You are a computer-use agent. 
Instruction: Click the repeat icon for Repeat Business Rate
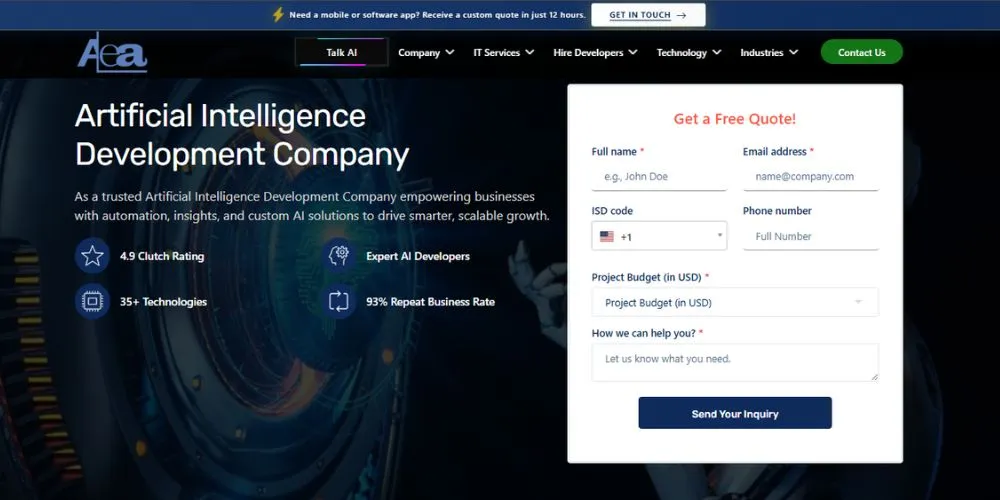[338, 301]
